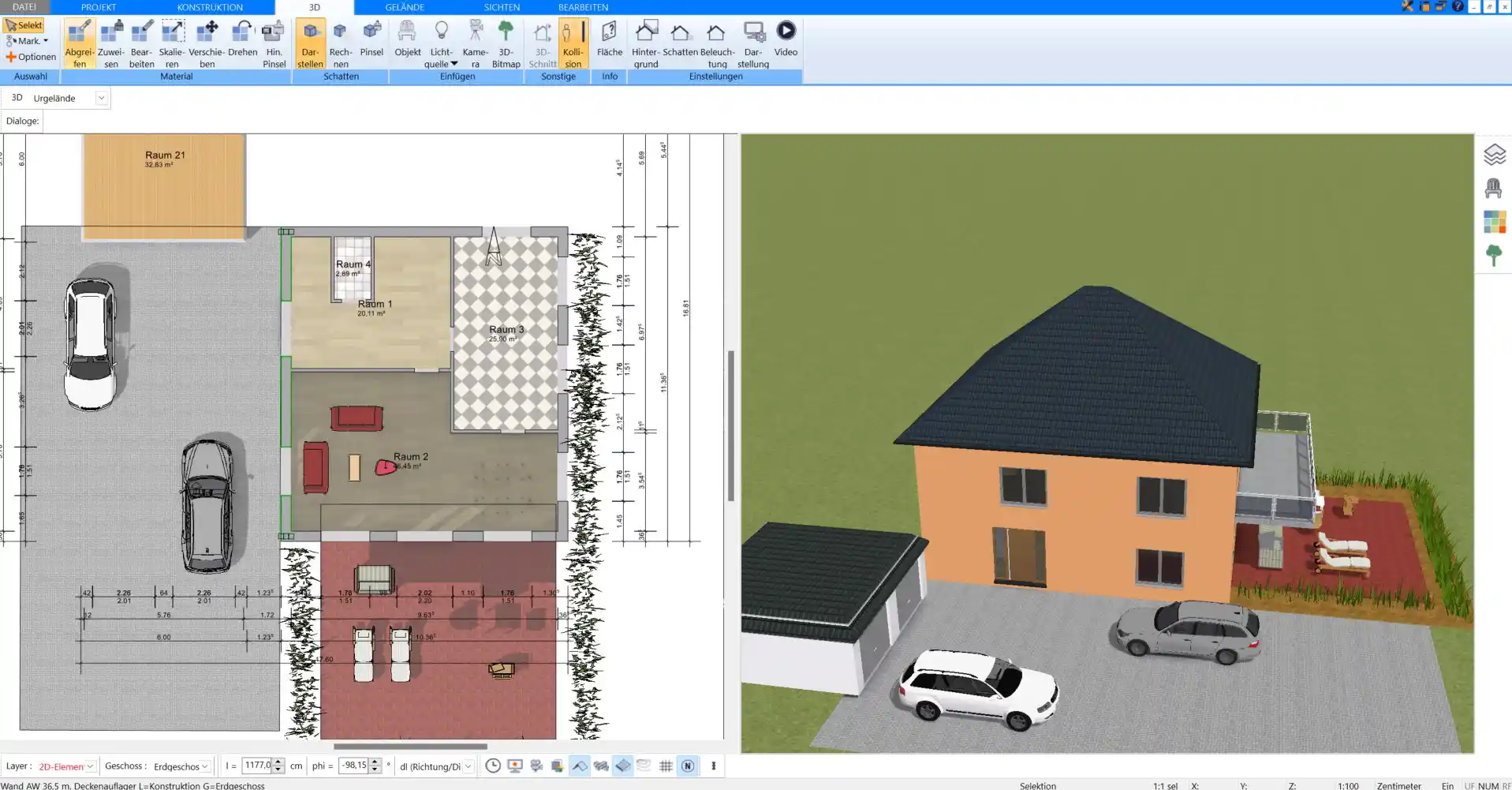
Task: Open the Fläche info tool
Action: tap(609, 38)
